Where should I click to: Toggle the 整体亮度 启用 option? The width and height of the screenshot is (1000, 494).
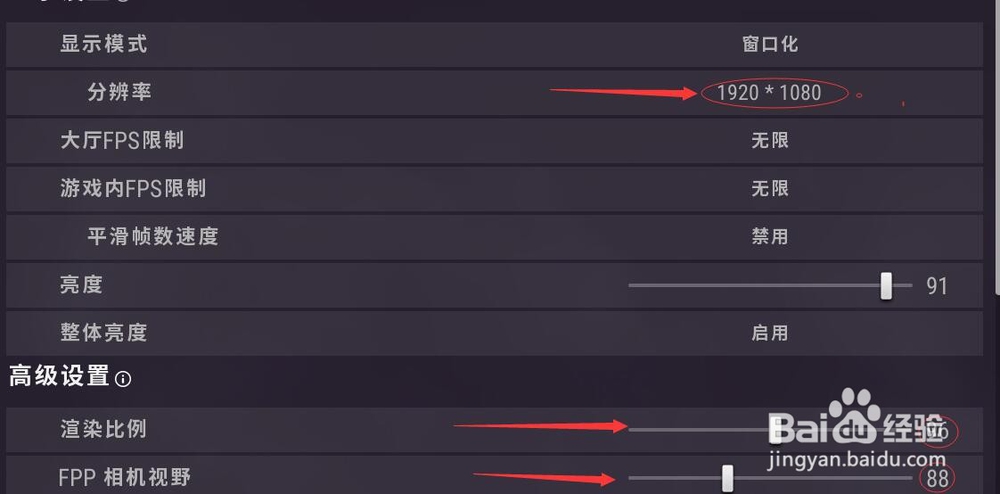click(x=769, y=333)
